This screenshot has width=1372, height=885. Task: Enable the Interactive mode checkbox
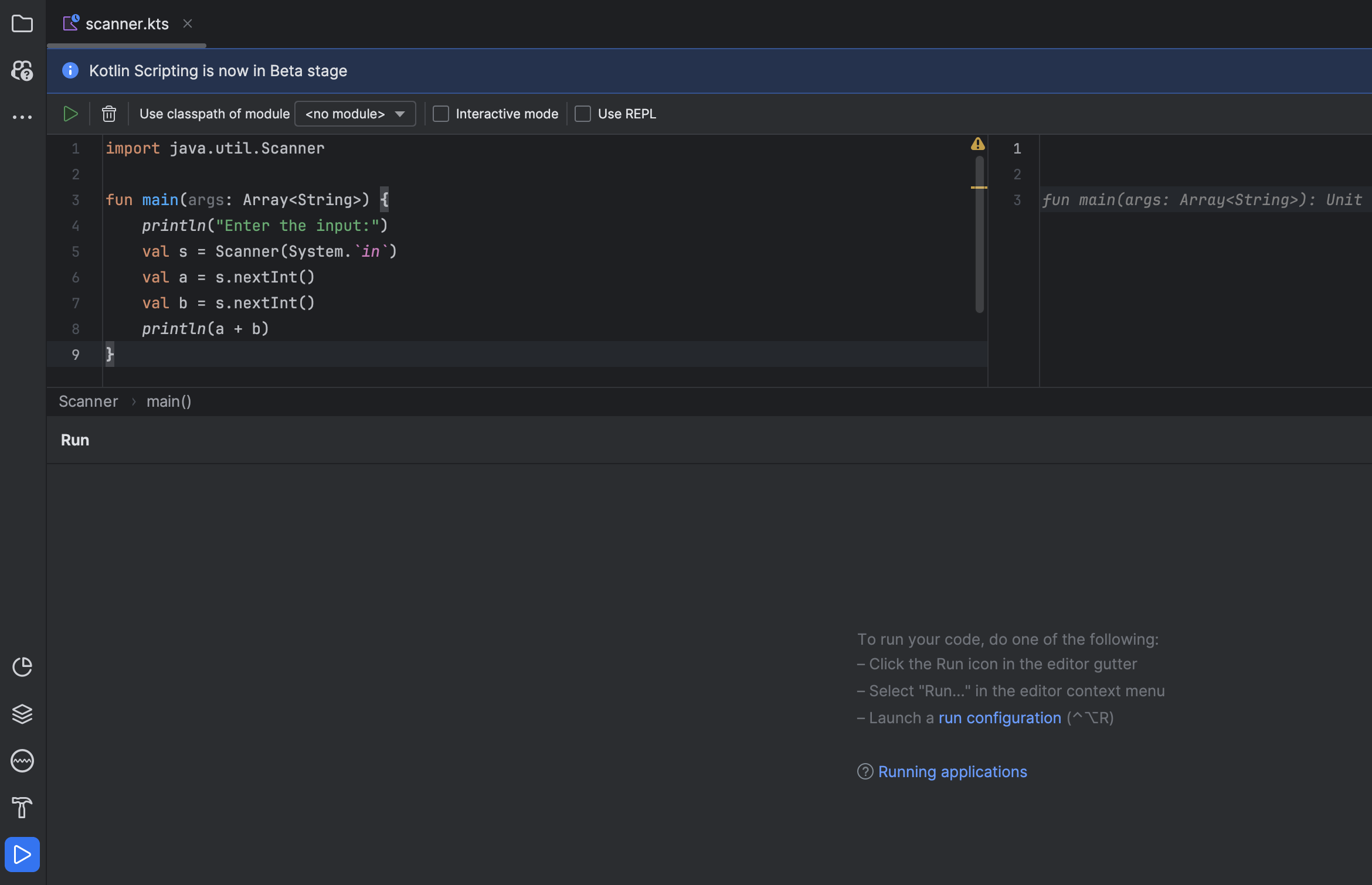click(x=441, y=114)
